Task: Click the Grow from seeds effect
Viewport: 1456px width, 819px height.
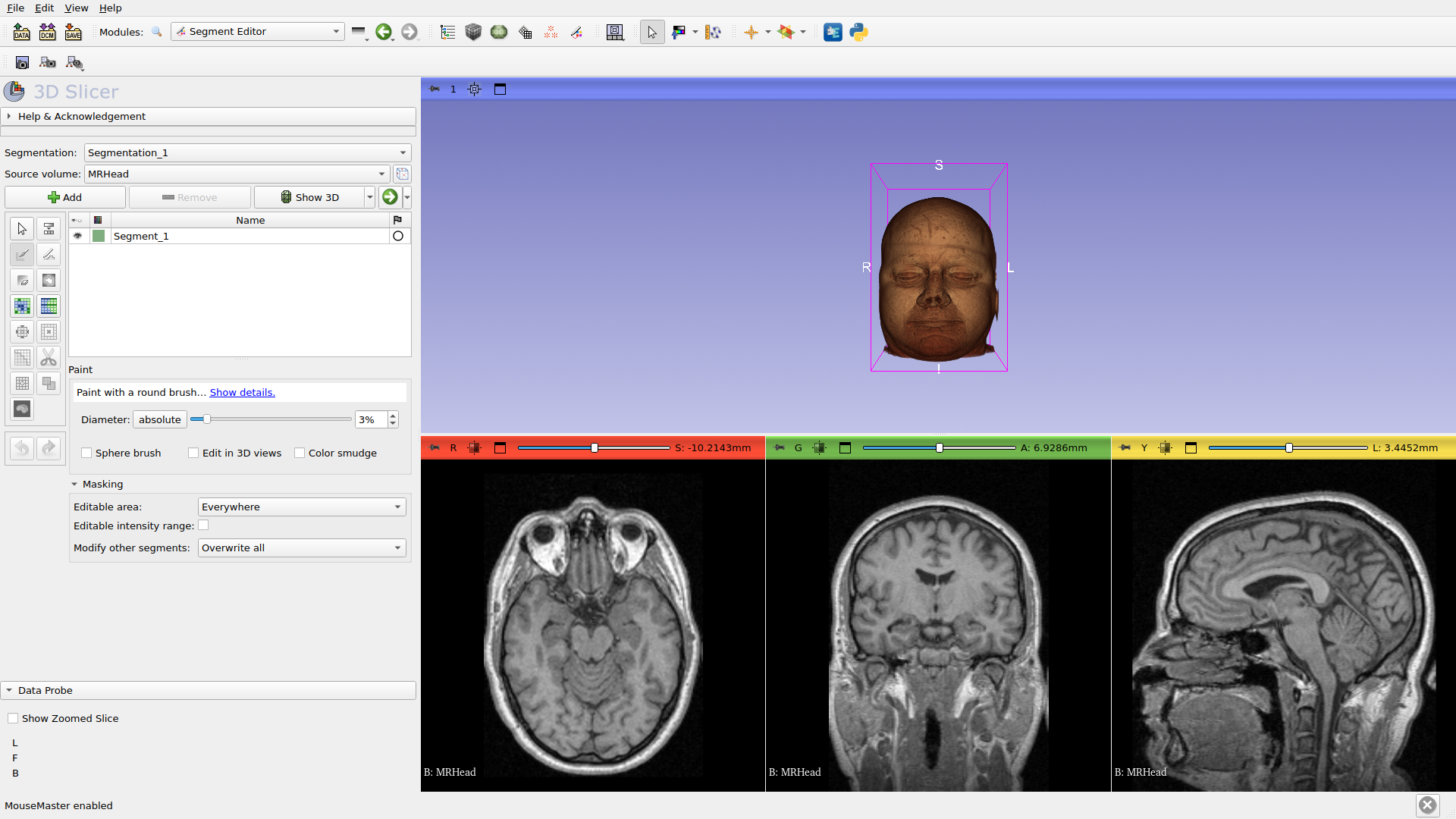Action: pyautogui.click(x=22, y=306)
